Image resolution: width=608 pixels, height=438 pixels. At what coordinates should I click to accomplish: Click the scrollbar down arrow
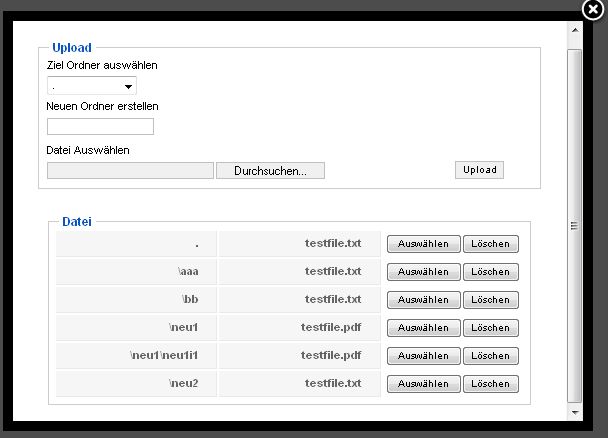(575, 412)
